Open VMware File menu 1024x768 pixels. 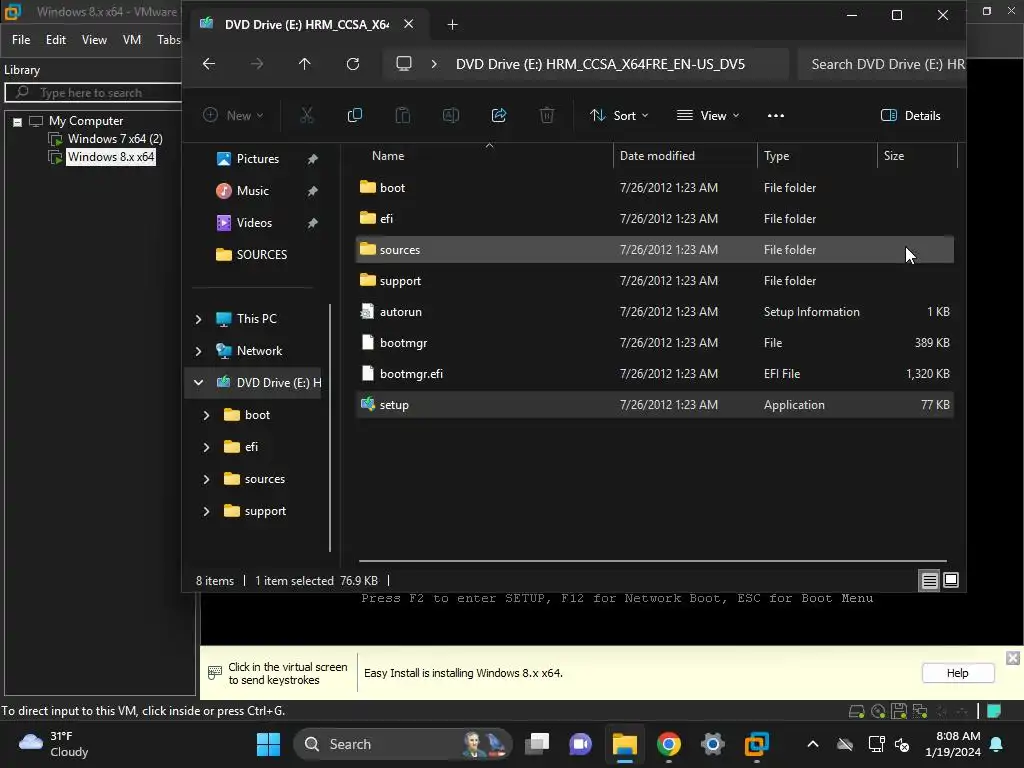[x=21, y=40]
